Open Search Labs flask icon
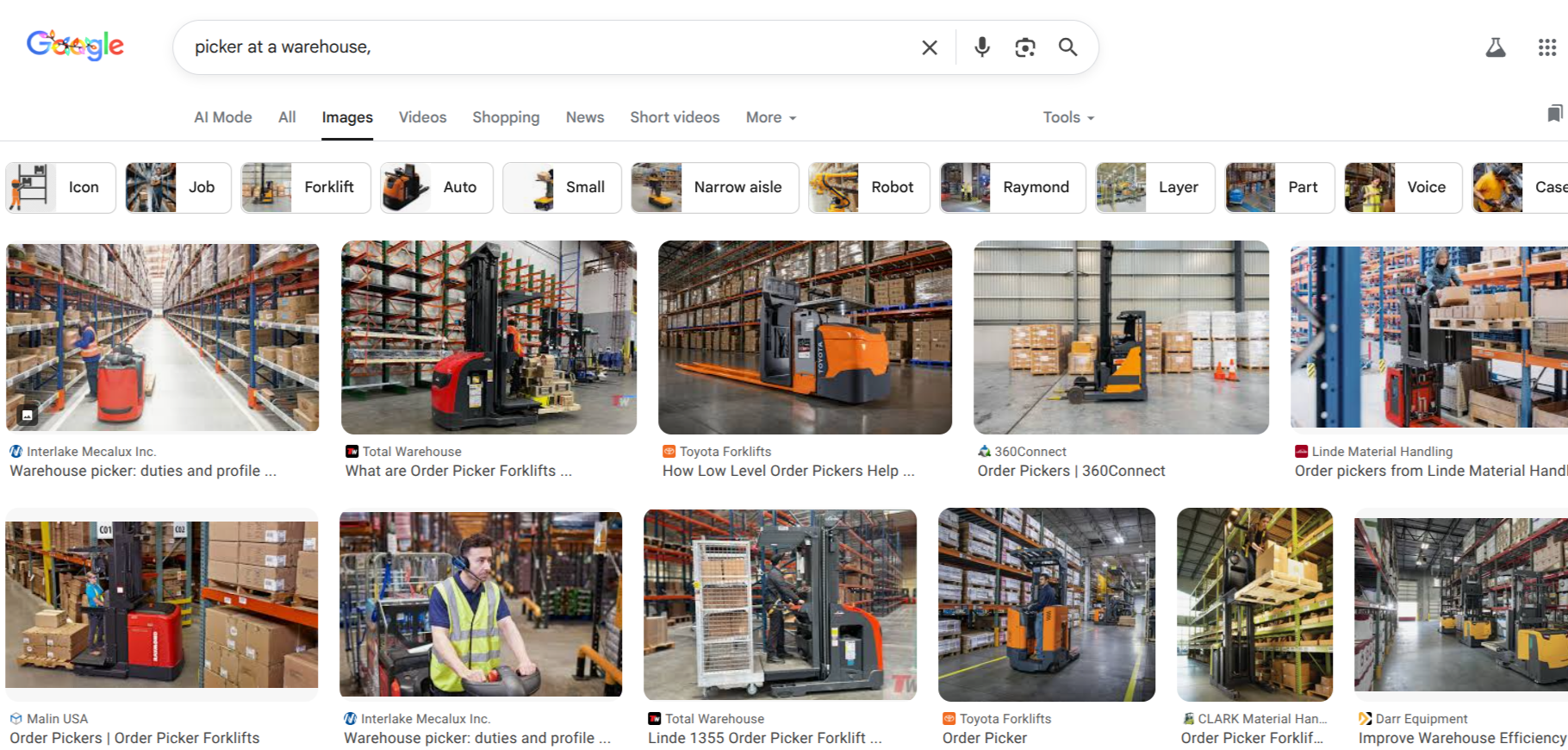 click(x=1496, y=47)
